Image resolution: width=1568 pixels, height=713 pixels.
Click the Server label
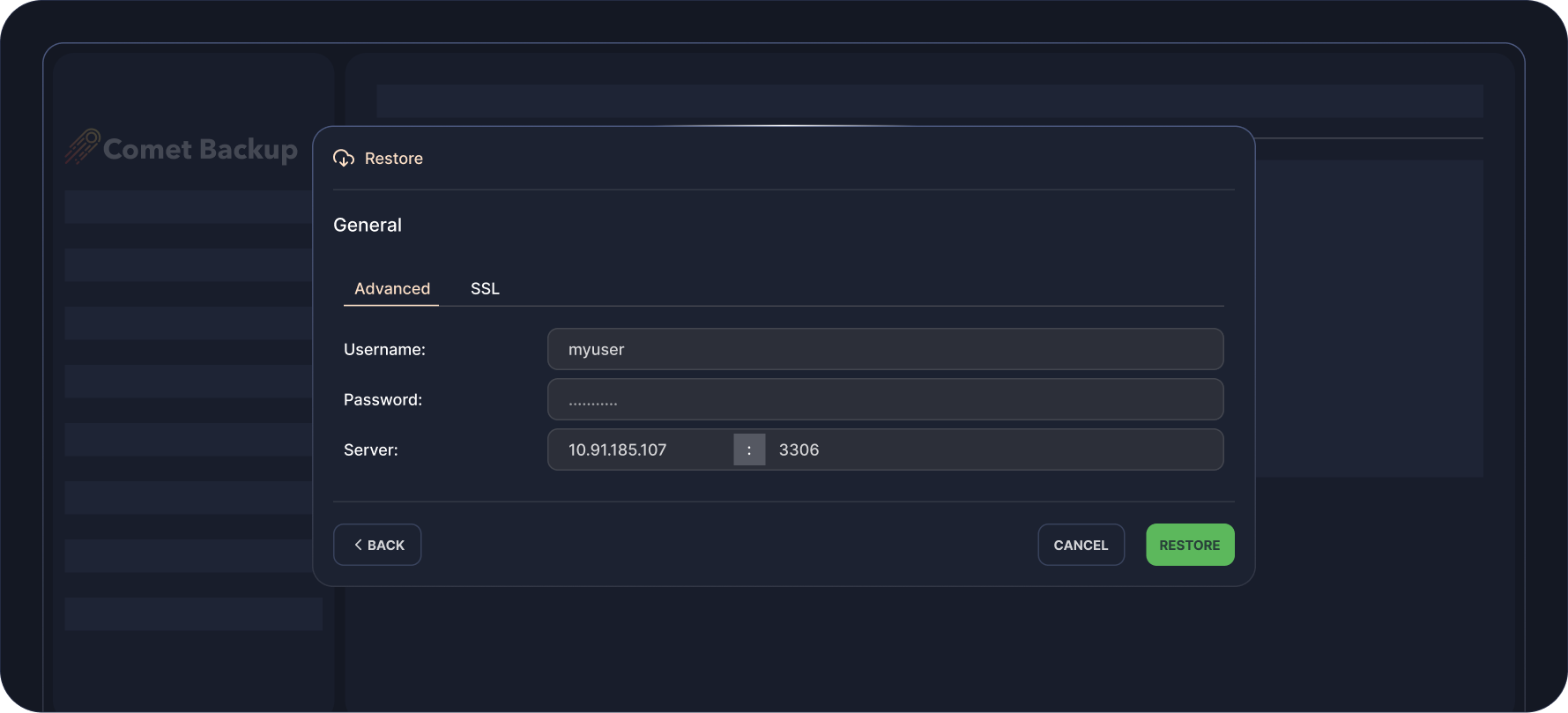(x=371, y=450)
